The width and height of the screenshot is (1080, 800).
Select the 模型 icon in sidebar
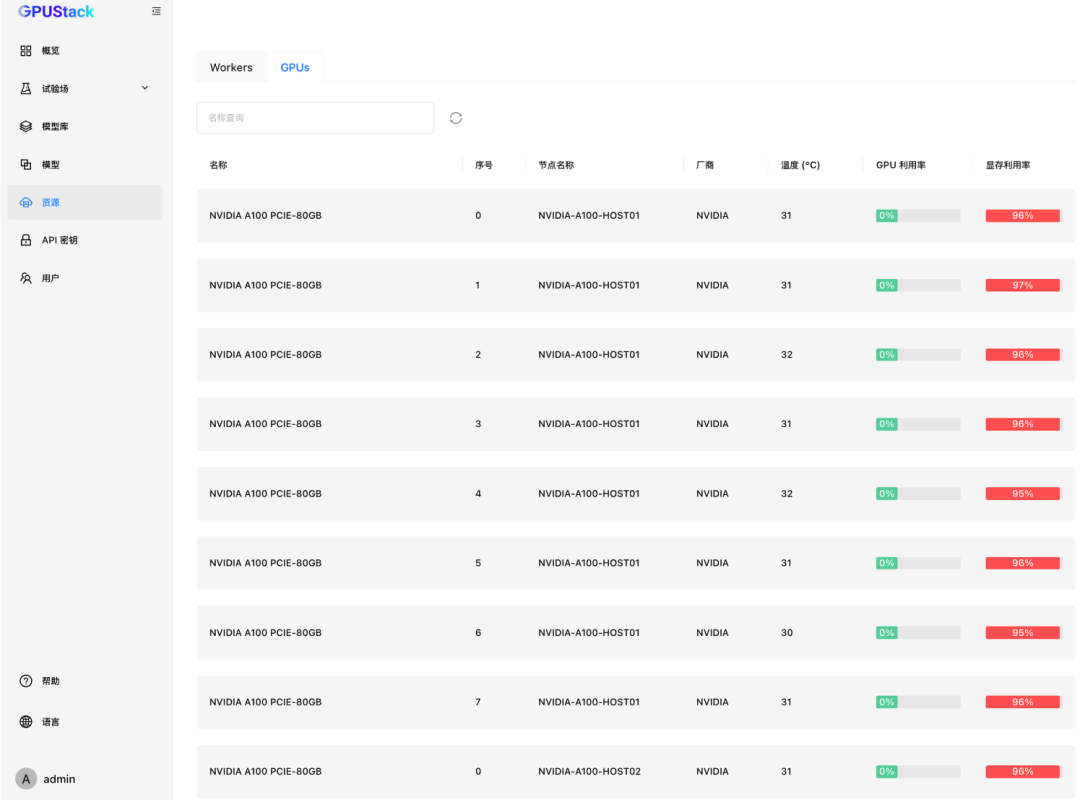(x=26, y=165)
